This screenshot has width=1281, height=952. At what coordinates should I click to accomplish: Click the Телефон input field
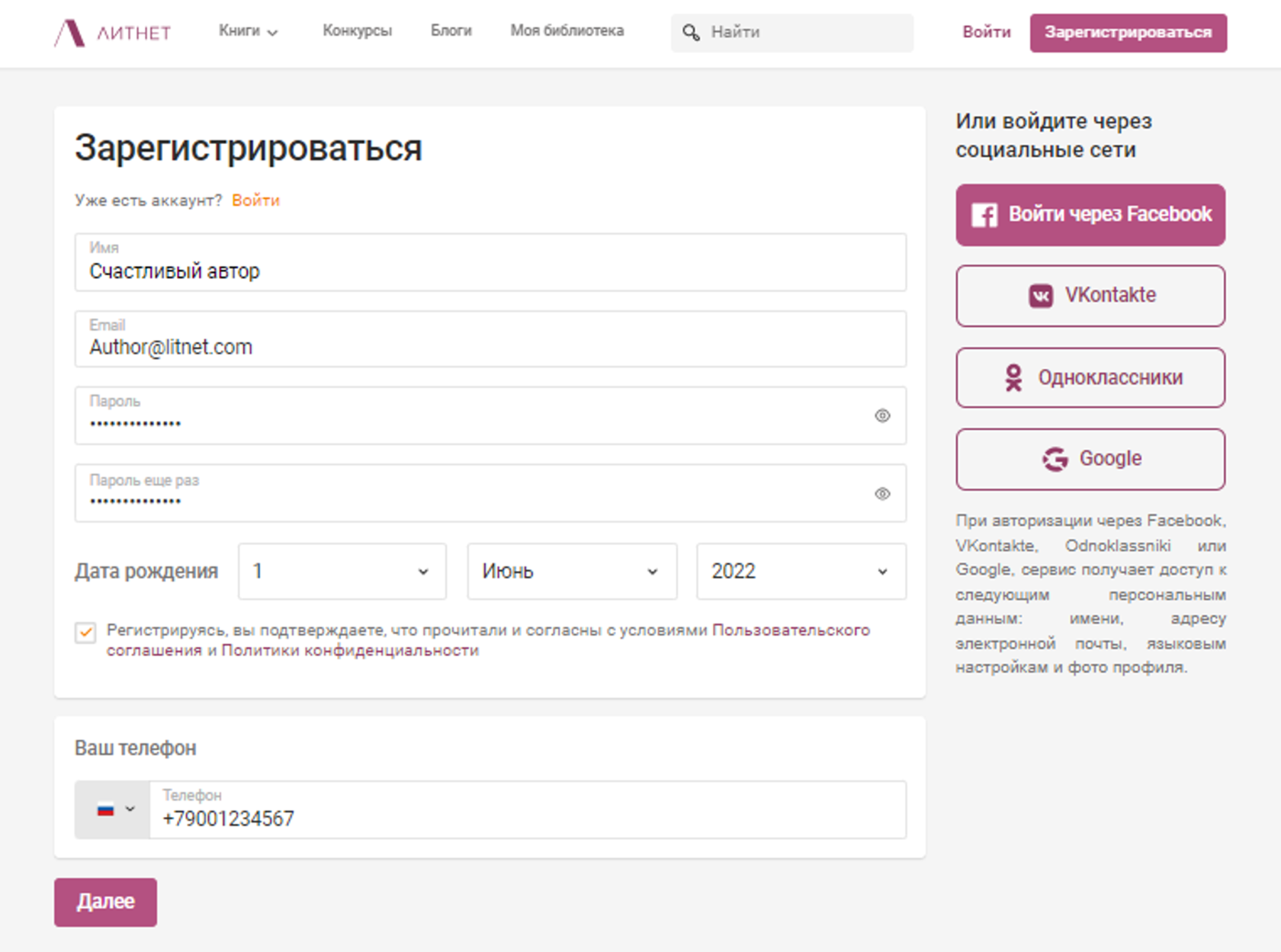coord(528,809)
